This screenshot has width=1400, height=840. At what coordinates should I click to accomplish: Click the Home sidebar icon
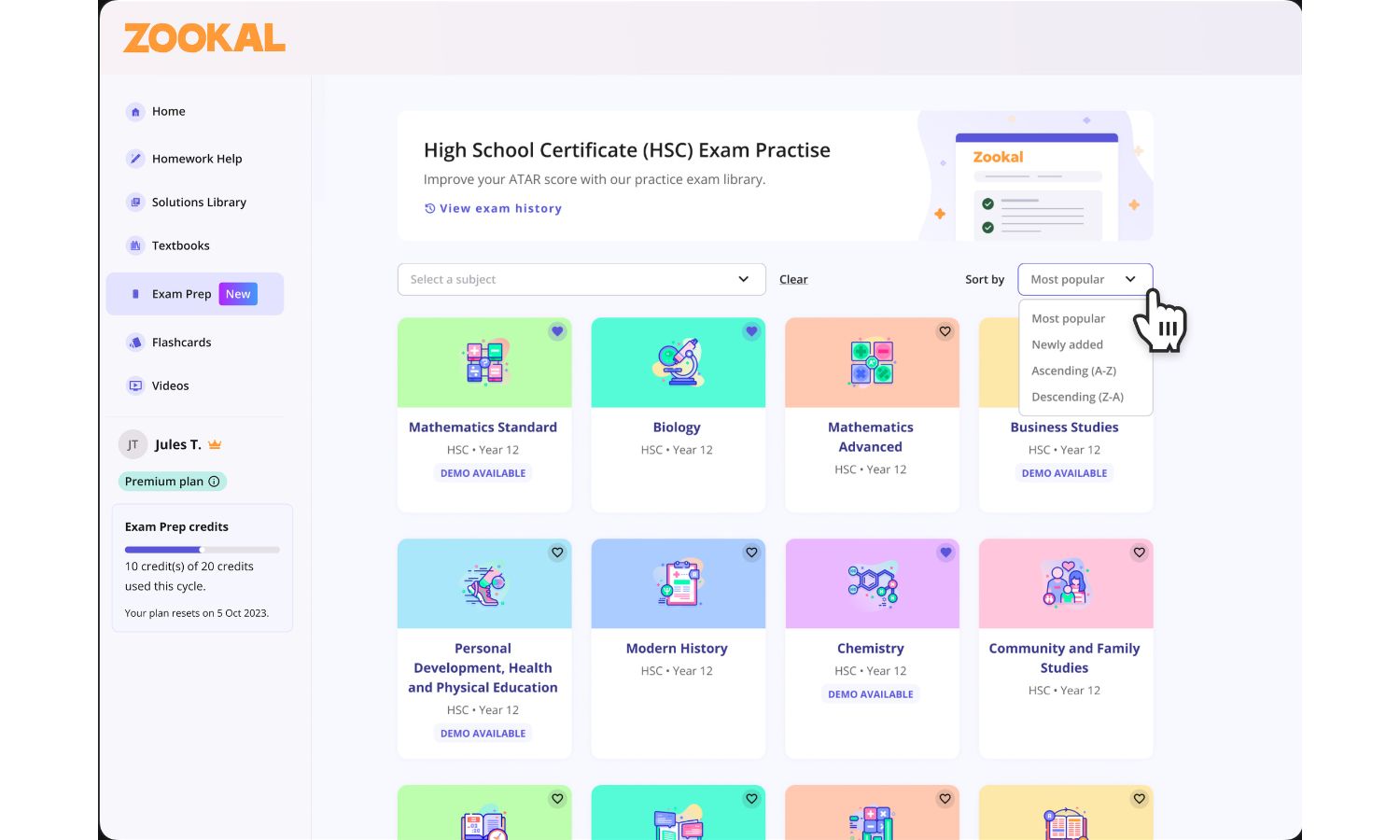[x=135, y=112]
